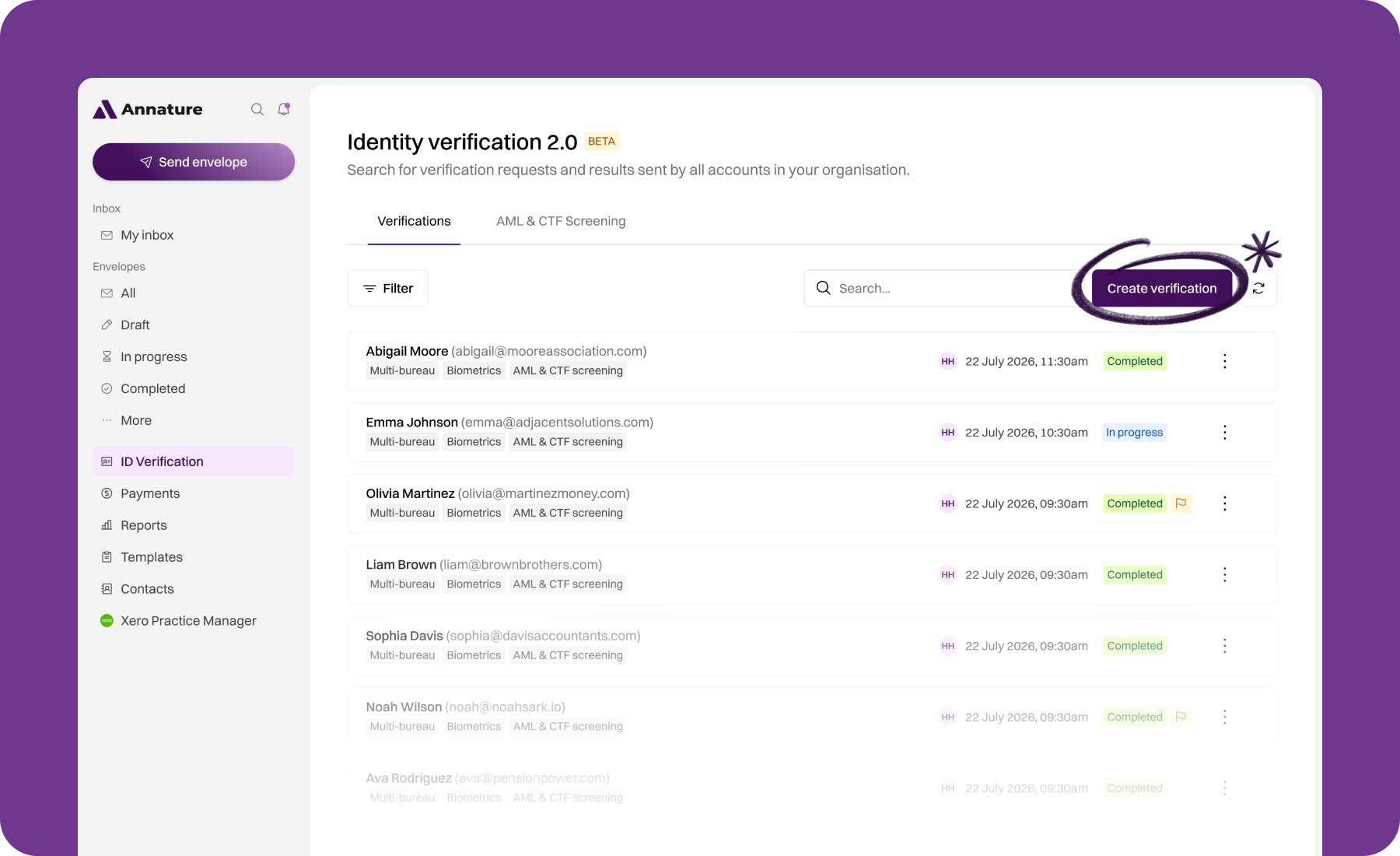The width and height of the screenshot is (1400, 856).
Task: Click the Completed status on Liam Brown
Action: coord(1135,575)
